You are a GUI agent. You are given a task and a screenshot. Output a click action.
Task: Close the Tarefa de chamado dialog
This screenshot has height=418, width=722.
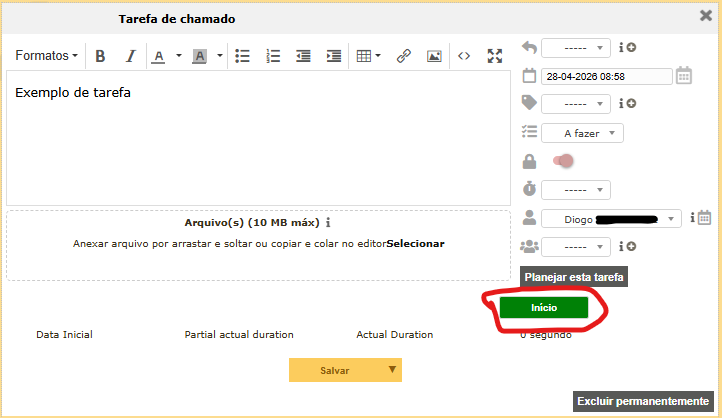(x=705, y=16)
